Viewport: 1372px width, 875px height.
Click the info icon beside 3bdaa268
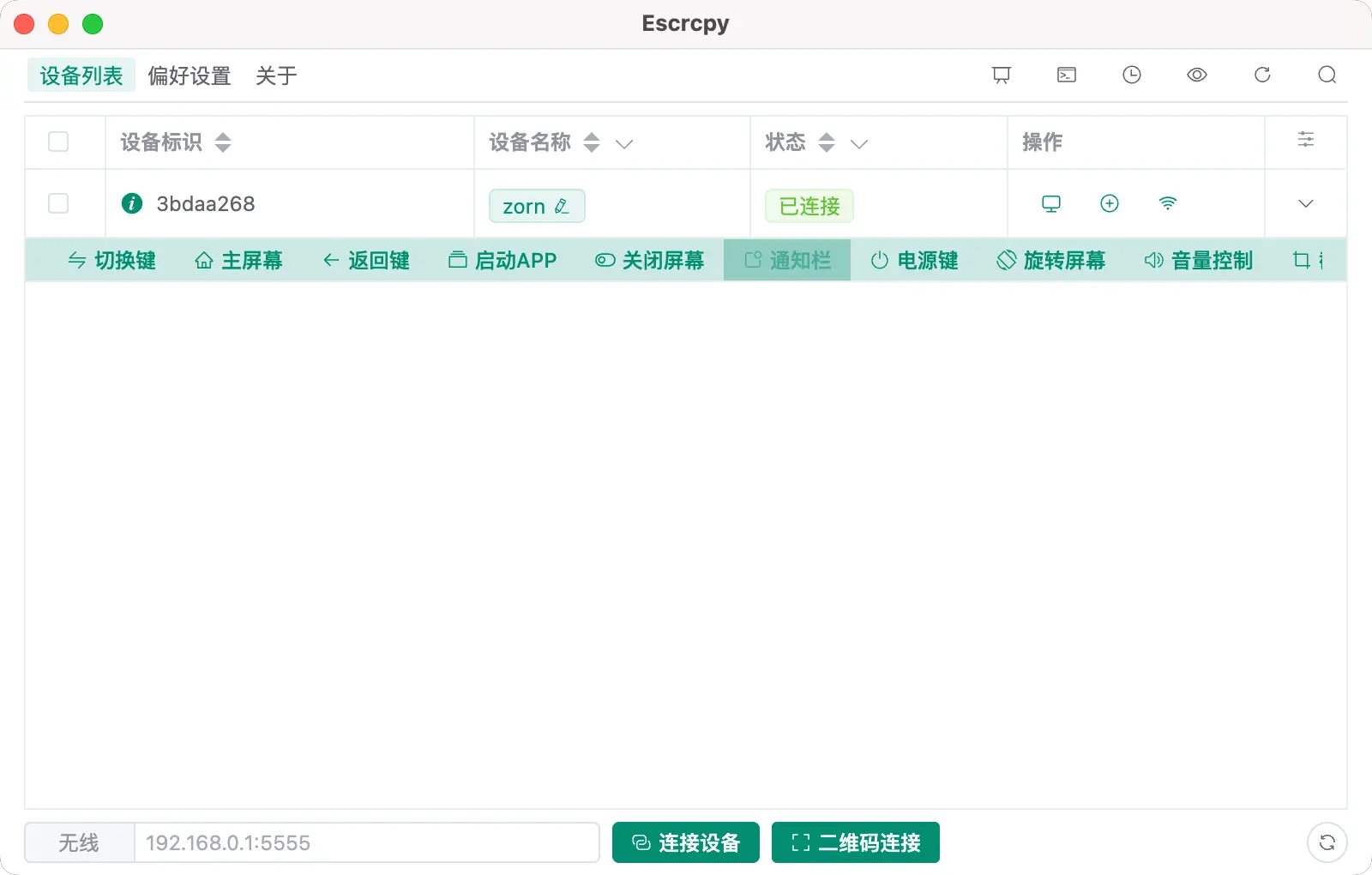[x=132, y=203]
